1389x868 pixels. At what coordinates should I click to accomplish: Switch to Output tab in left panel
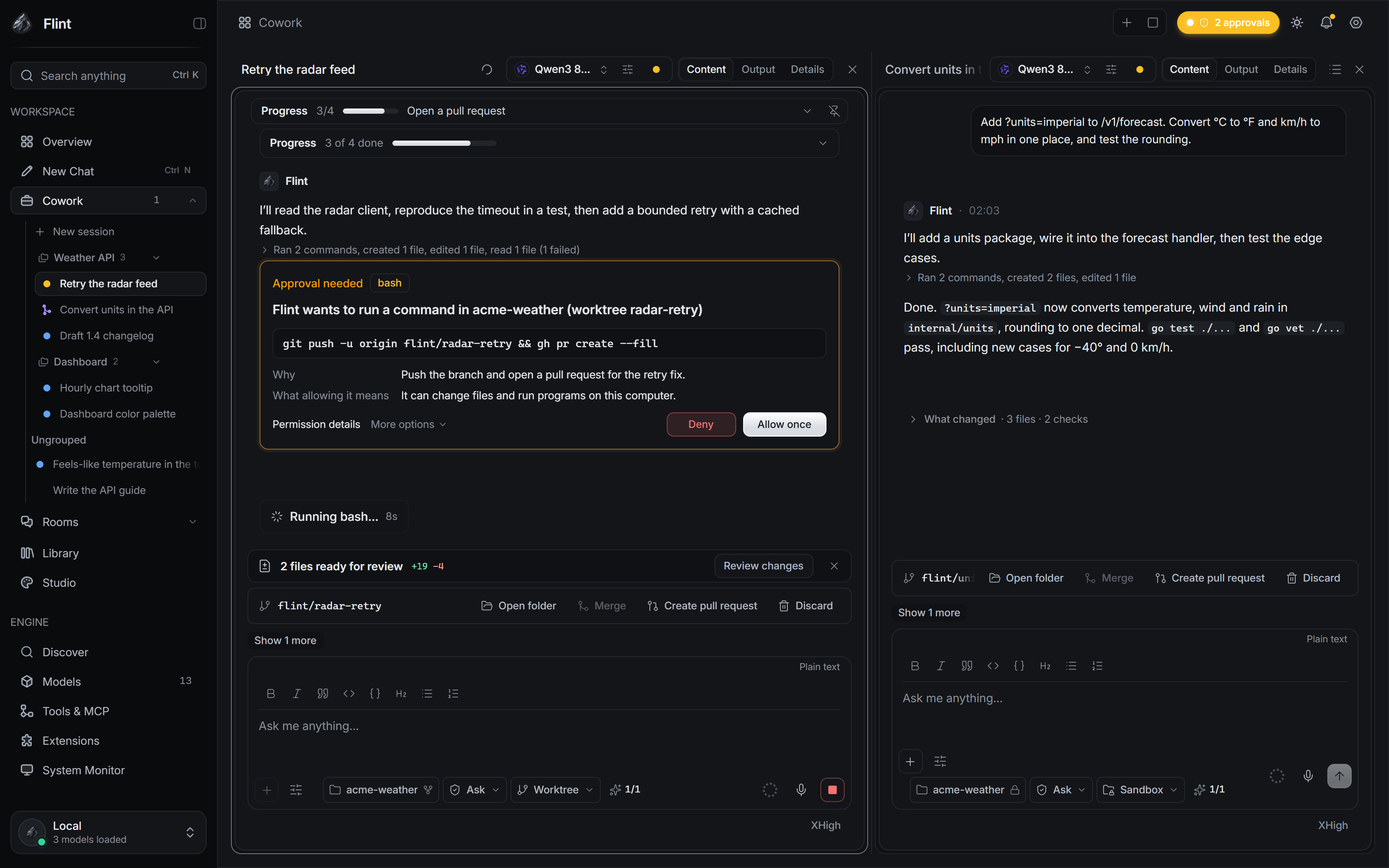coord(757,69)
